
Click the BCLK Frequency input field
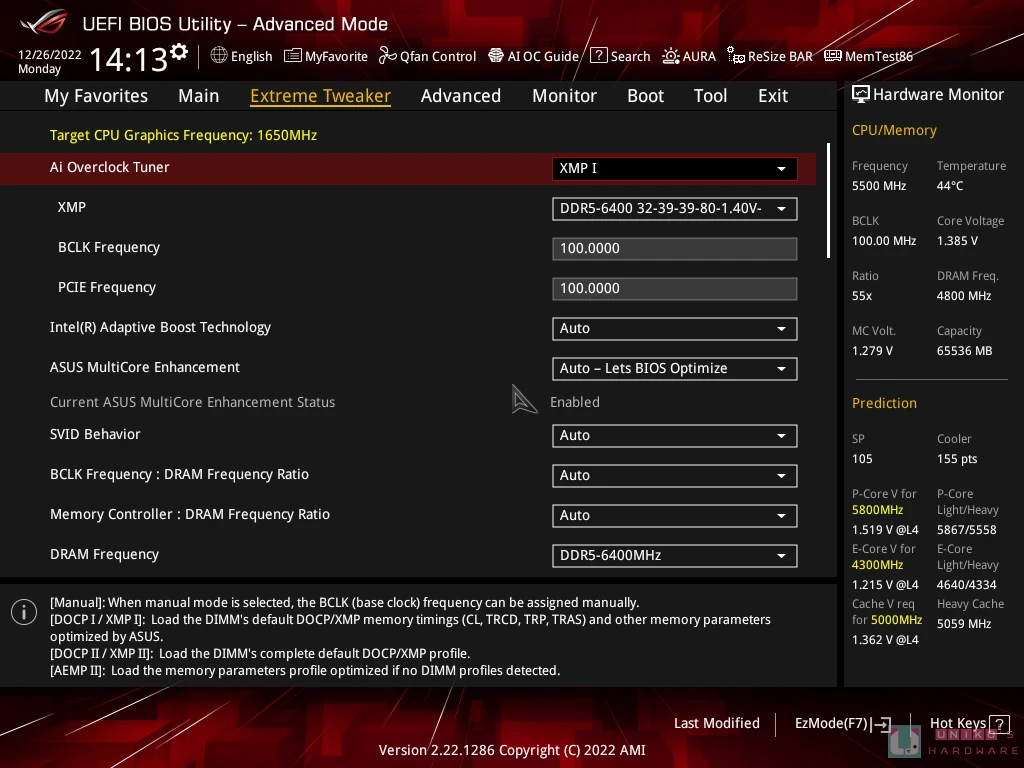[x=674, y=248]
